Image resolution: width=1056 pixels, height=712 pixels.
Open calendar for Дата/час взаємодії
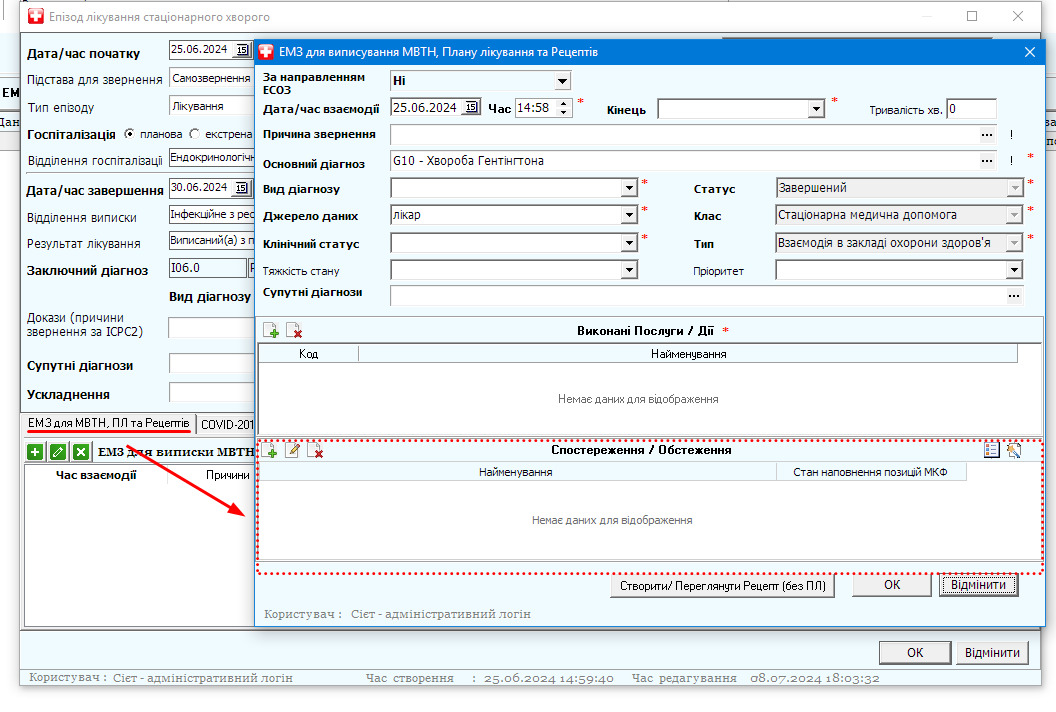(471, 107)
